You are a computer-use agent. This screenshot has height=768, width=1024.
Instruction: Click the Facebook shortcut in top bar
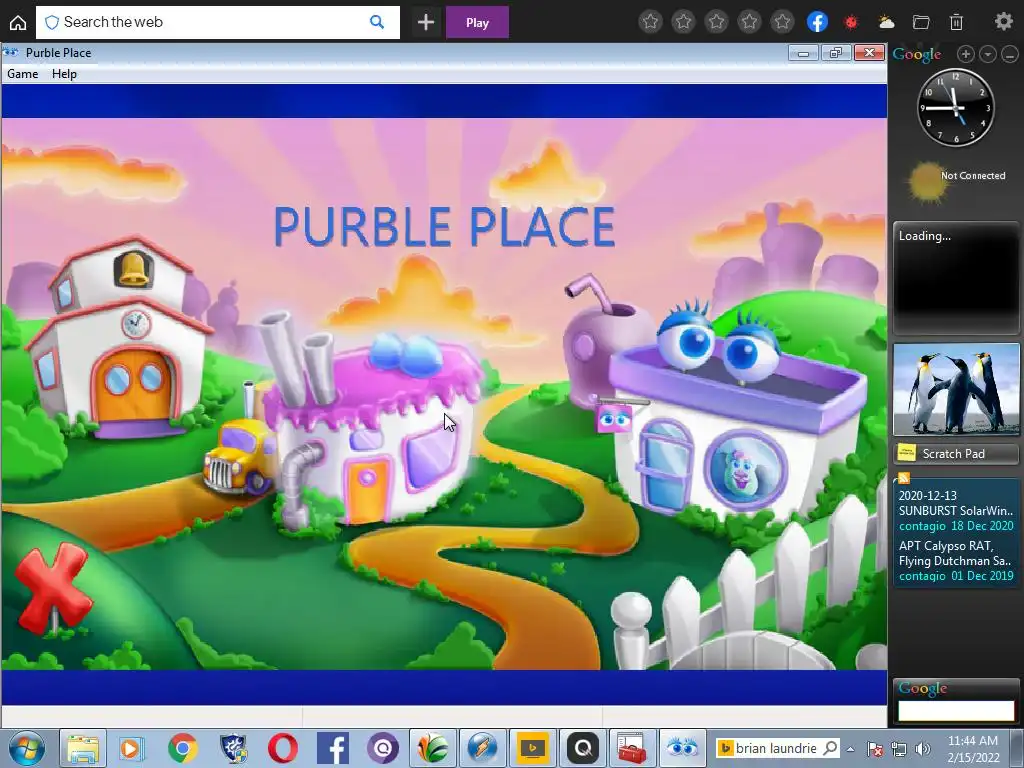coord(817,22)
